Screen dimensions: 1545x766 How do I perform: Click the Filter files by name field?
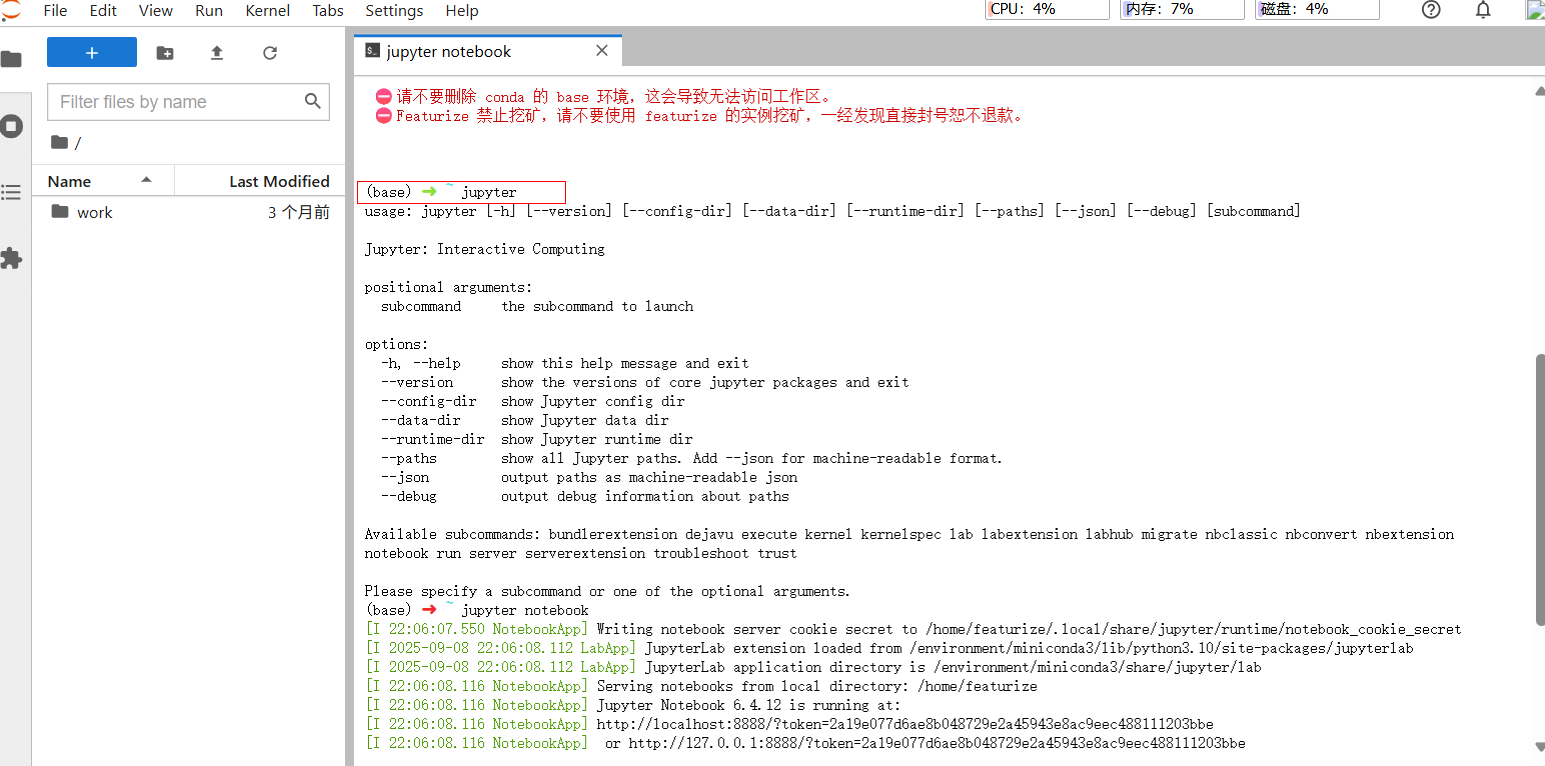[x=188, y=102]
